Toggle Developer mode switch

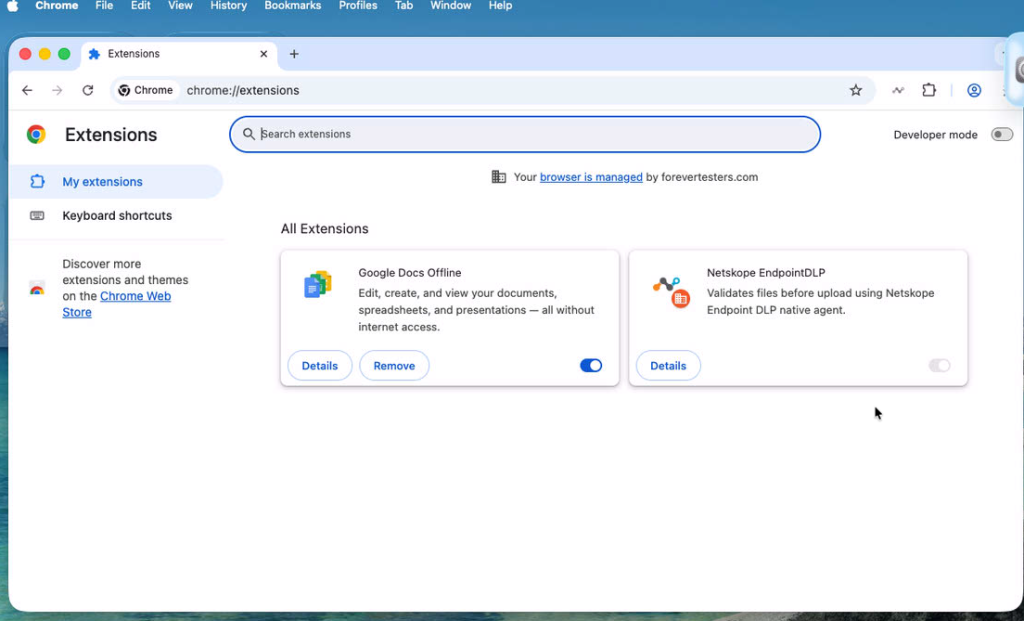(x=1001, y=135)
